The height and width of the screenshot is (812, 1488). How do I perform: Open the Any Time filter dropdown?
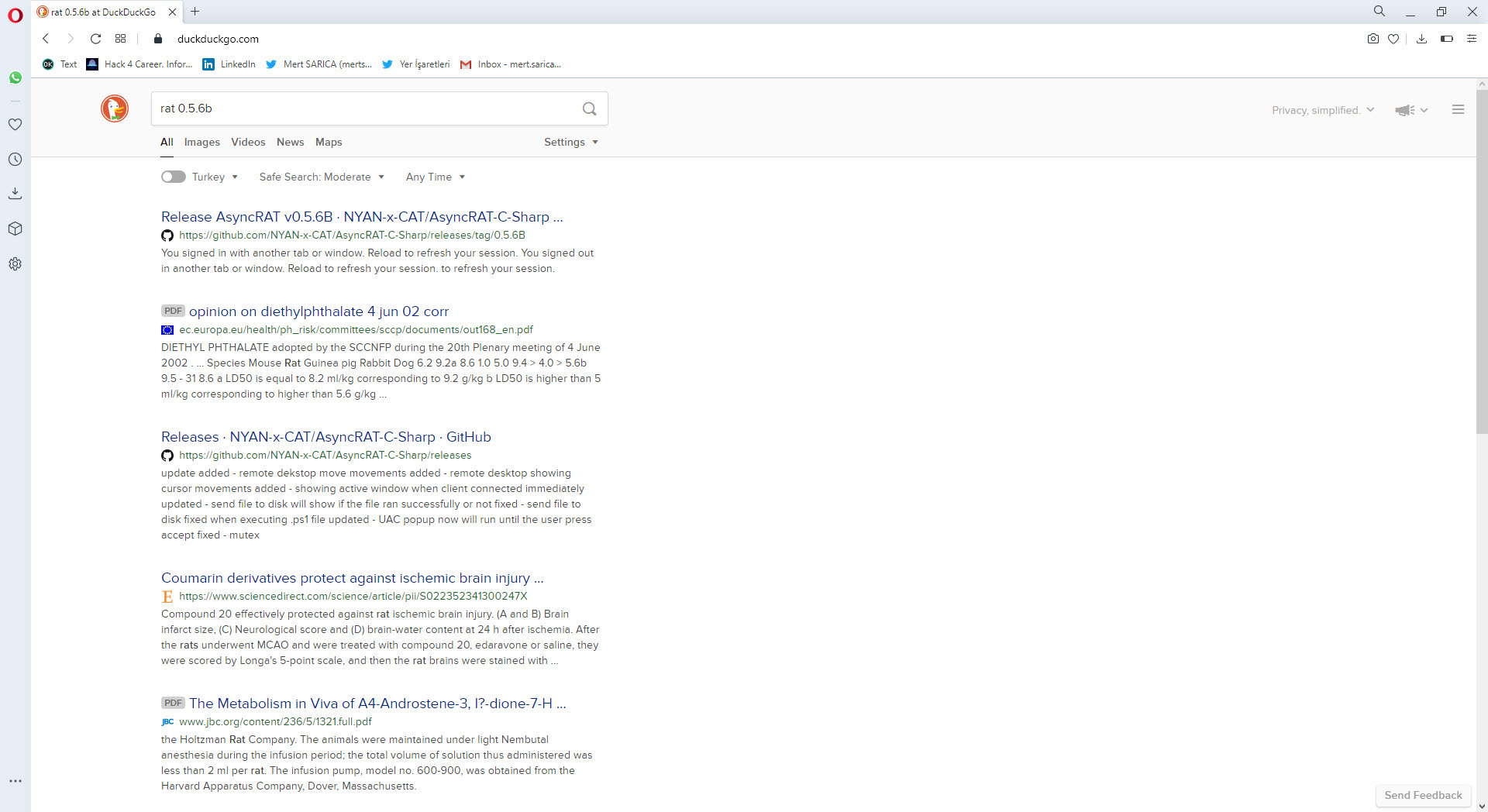[x=436, y=177]
